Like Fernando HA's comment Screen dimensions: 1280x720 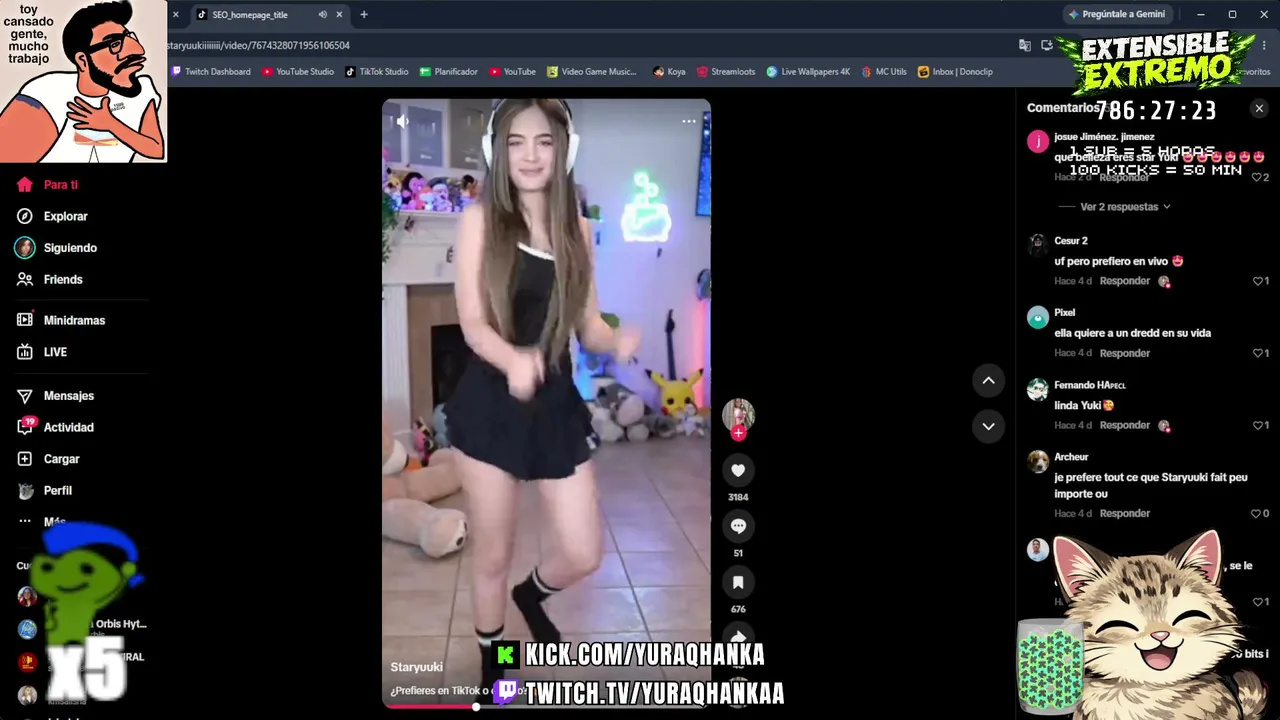point(1260,425)
